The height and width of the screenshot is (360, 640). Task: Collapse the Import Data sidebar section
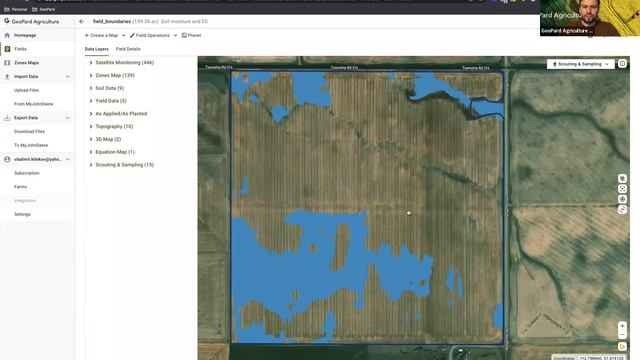(x=67, y=77)
